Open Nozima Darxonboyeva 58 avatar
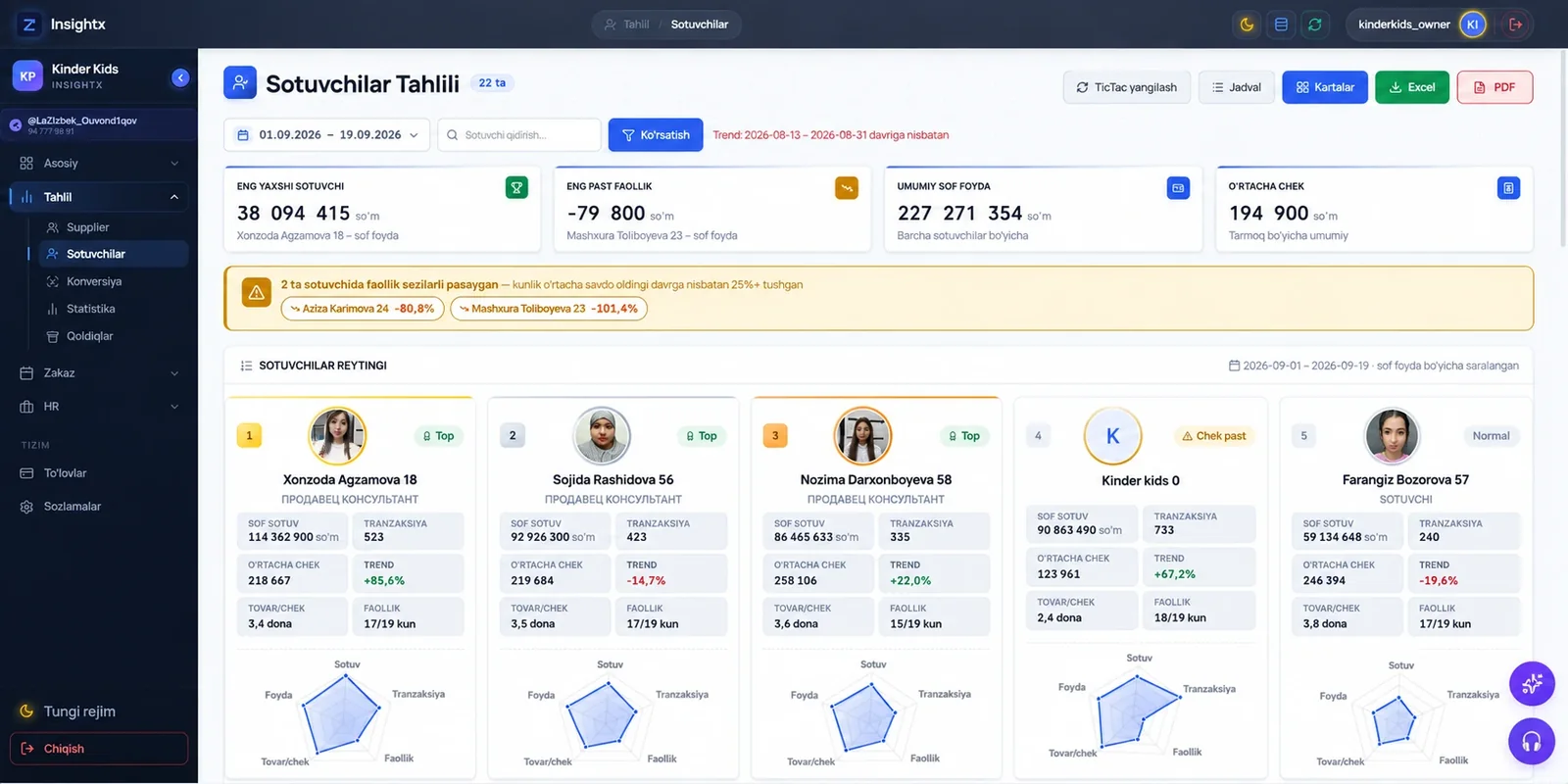Screen dimensions: 1568x784 [x=862, y=436]
